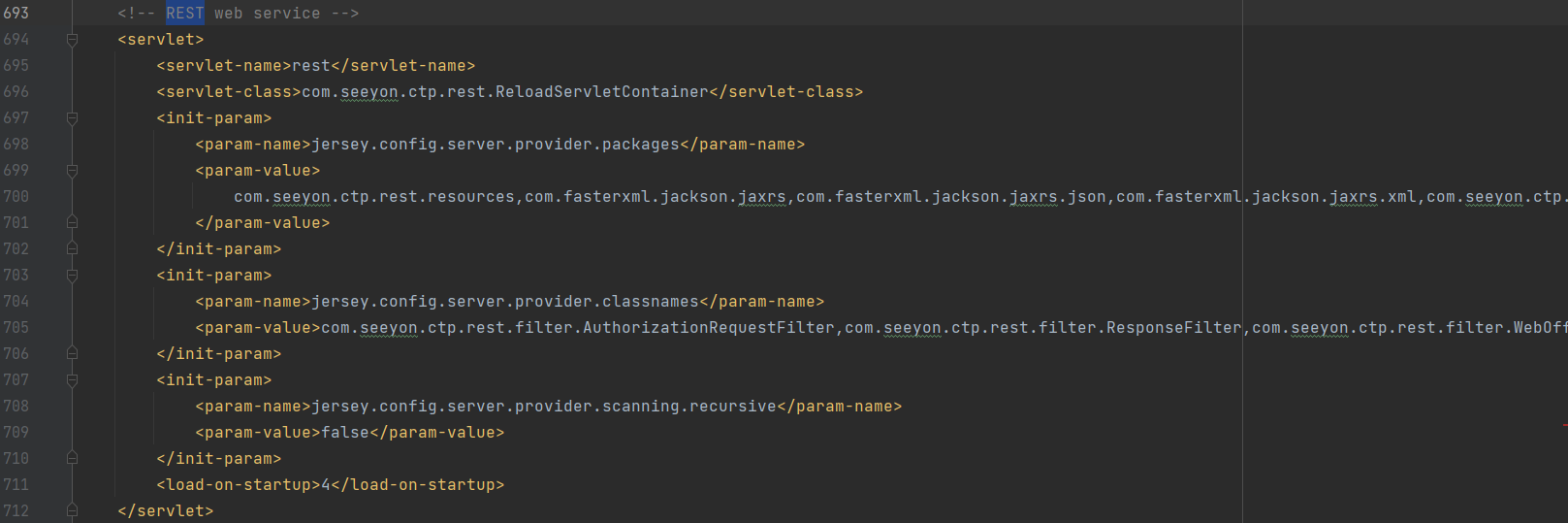Click line number 693 in the gutter
Viewport: 1568px width, 523px height.
tap(16, 14)
